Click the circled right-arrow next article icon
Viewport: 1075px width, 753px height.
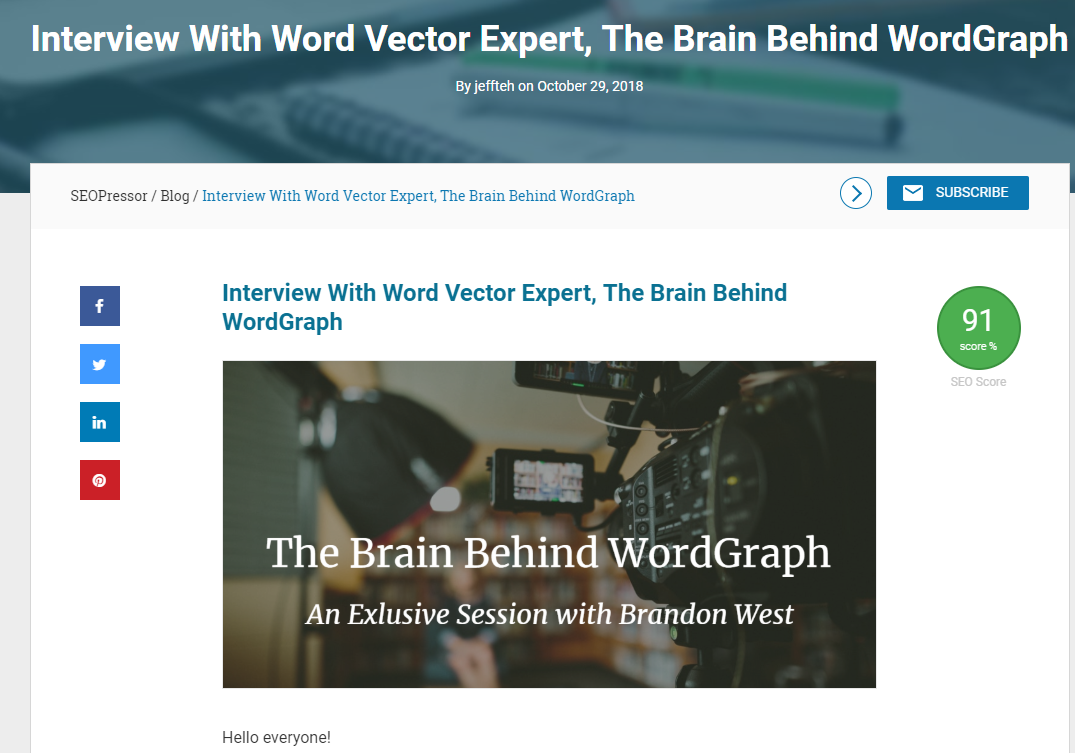point(856,193)
